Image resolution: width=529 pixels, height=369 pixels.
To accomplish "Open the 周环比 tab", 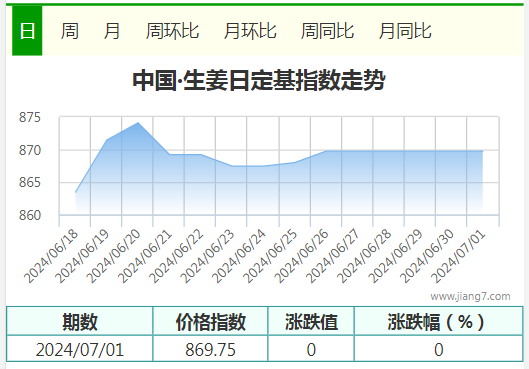I will click(x=172, y=31).
